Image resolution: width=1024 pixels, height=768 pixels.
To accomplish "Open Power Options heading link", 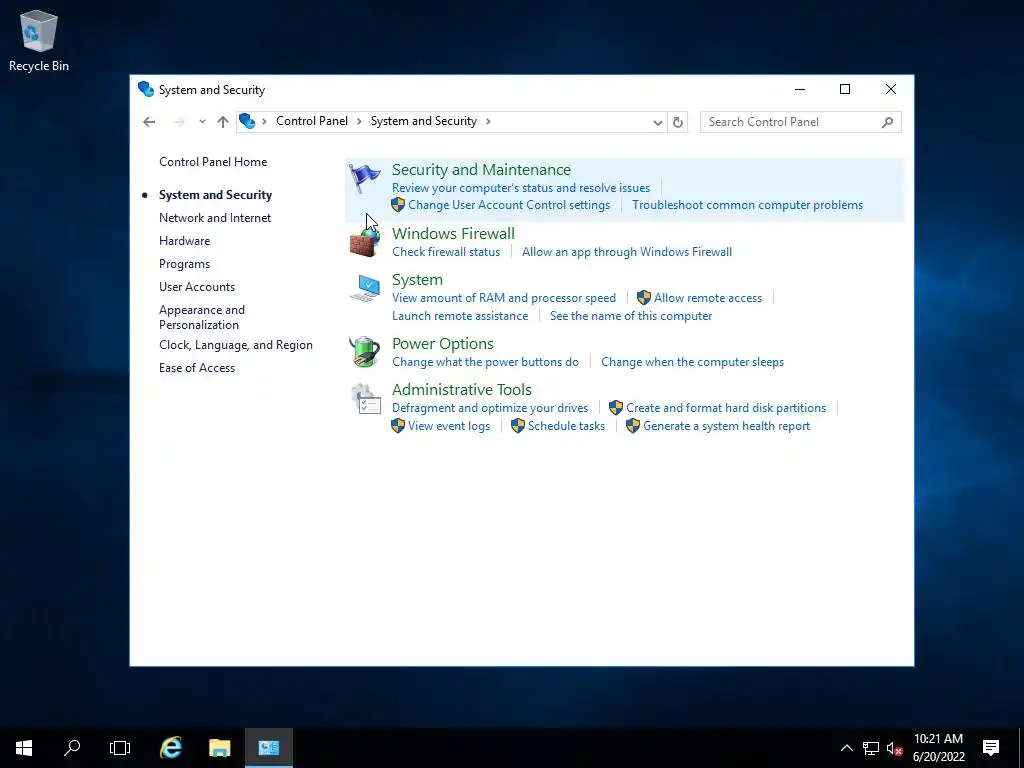I will click(x=443, y=344).
